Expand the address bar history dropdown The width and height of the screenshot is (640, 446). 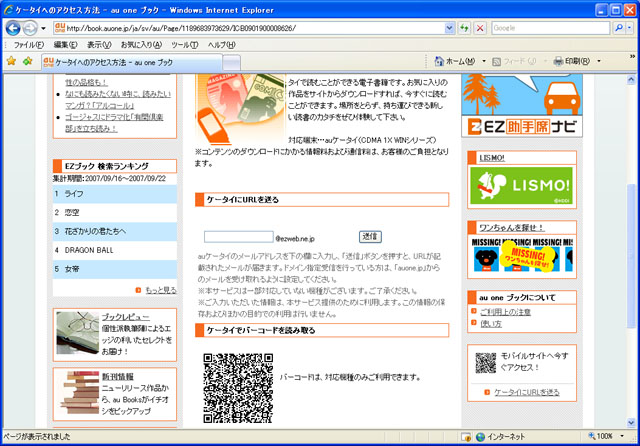coord(449,28)
